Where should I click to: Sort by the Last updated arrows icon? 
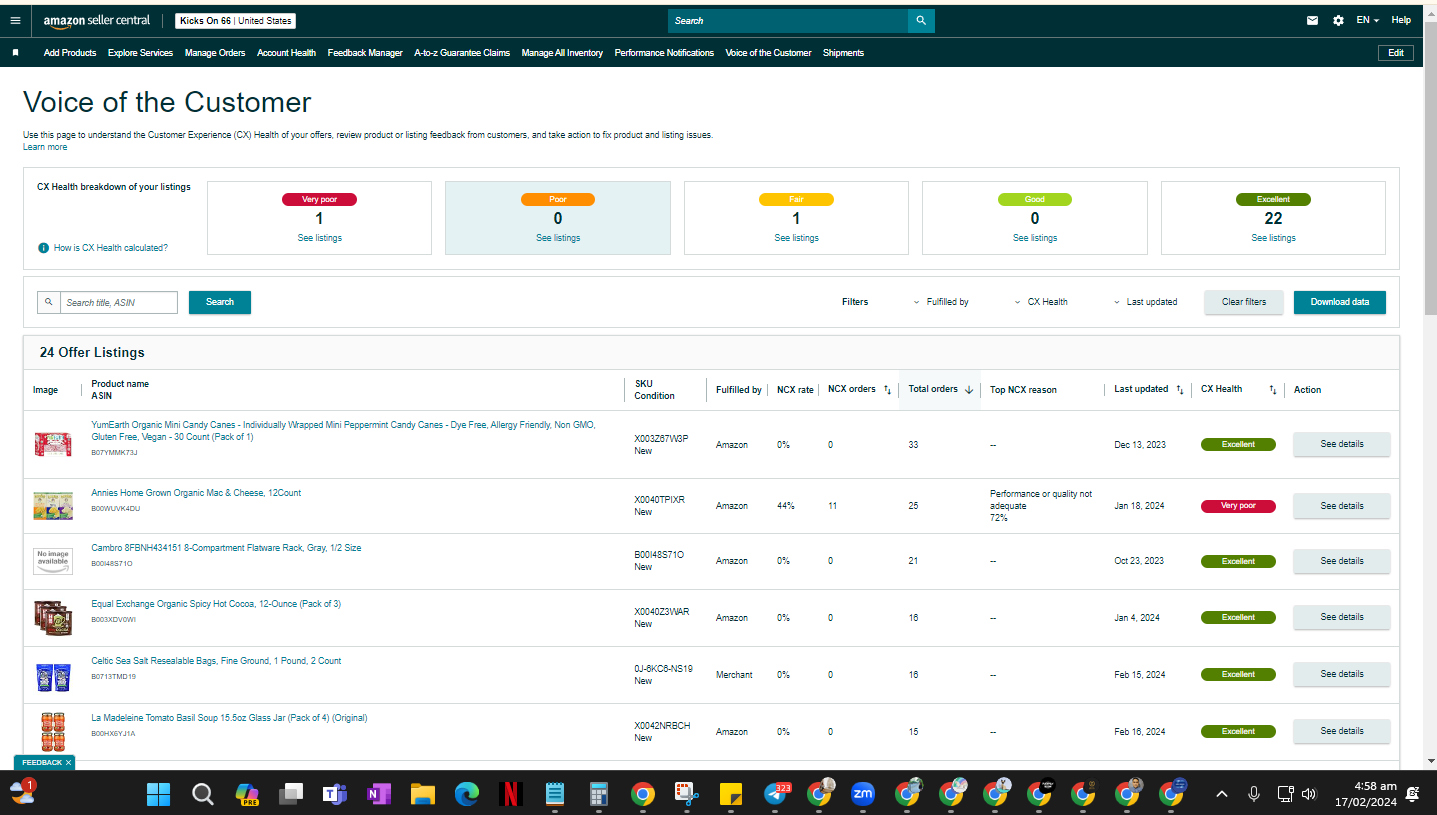point(1179,390)
